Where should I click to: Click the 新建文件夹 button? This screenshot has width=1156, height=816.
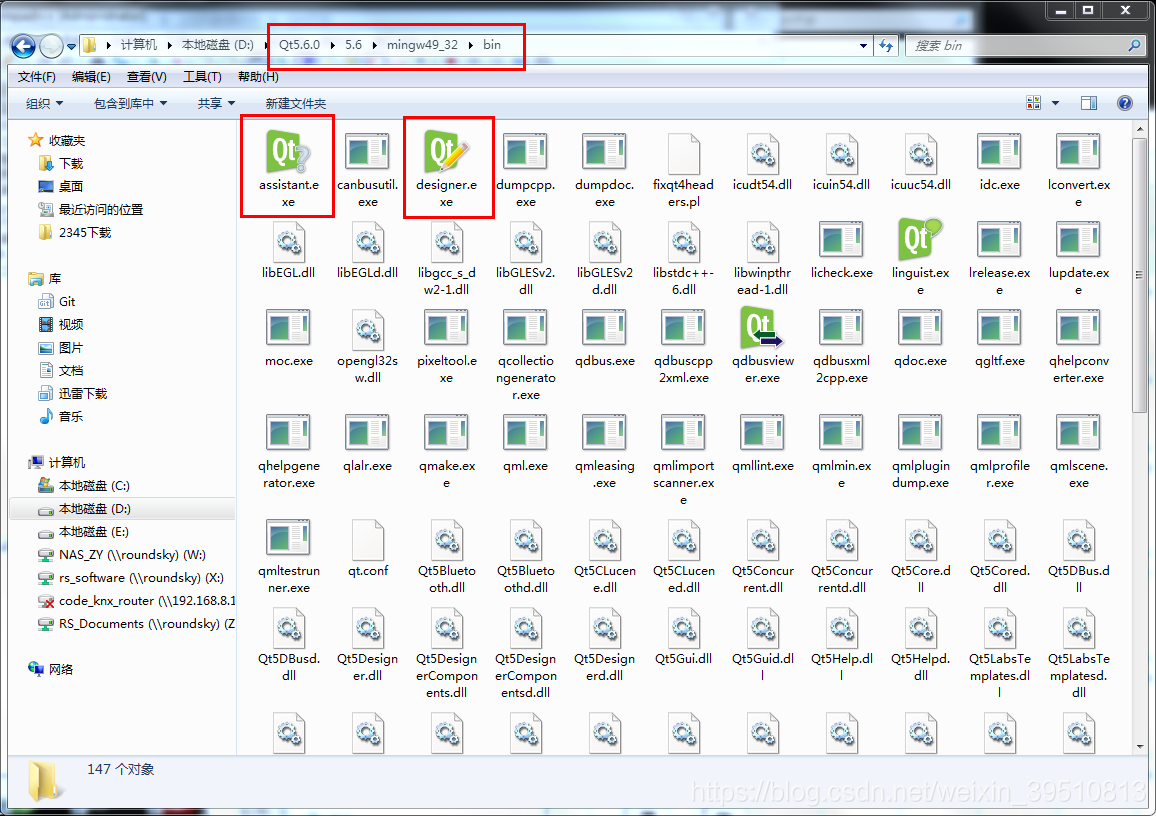point(296,103)
